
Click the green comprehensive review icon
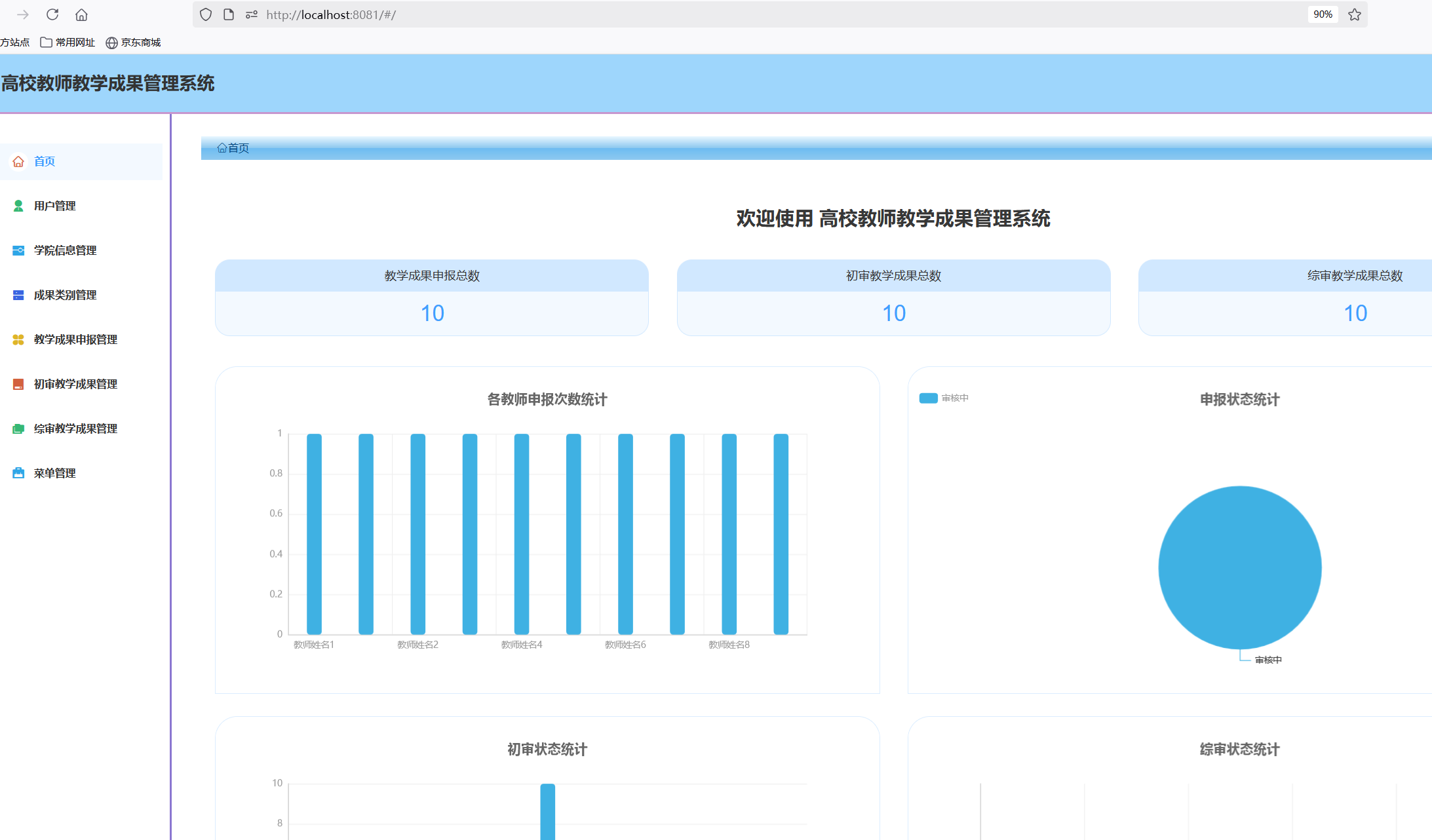coord(18,429)
